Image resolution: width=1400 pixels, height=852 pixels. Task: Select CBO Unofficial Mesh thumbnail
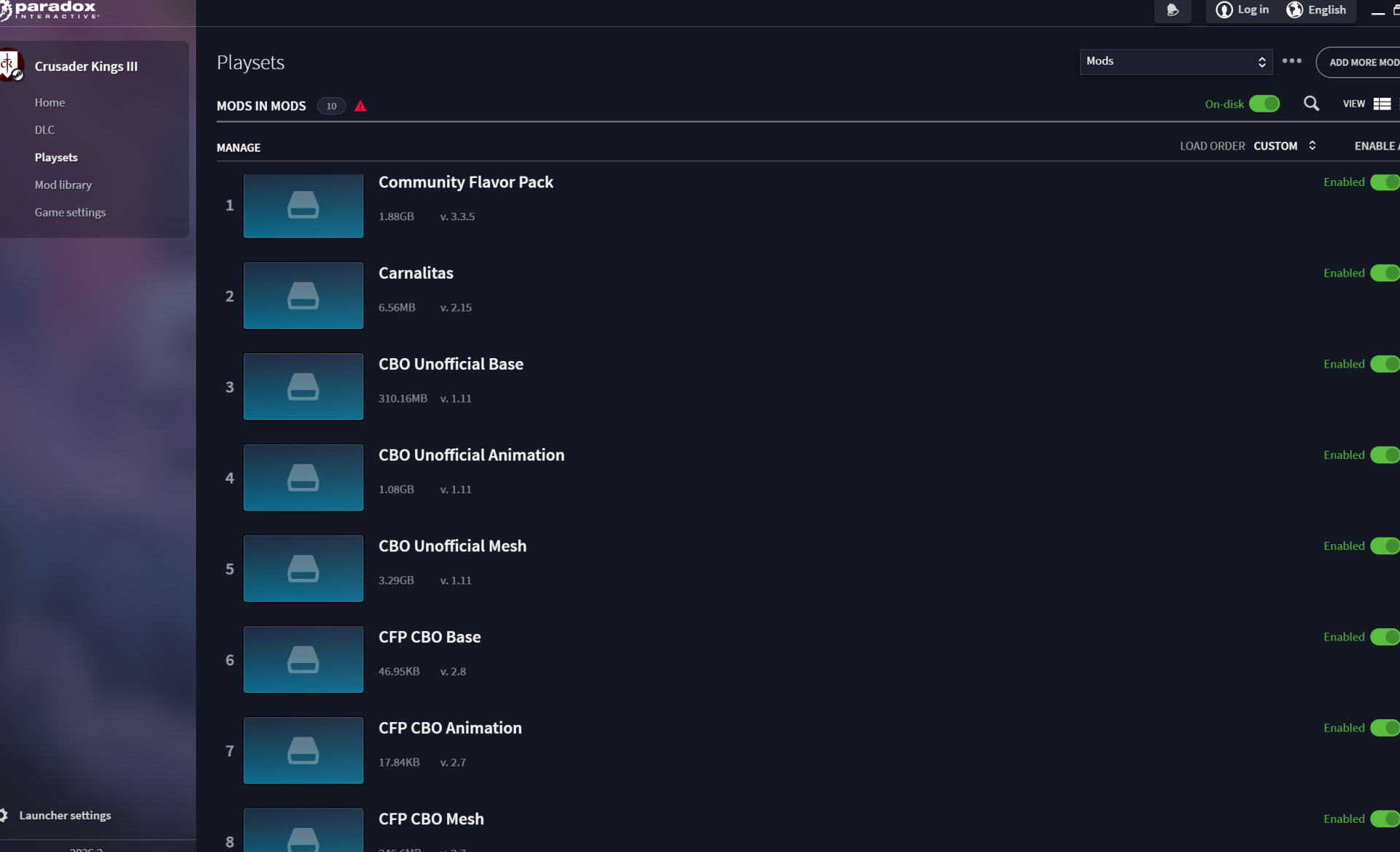(303, 568)
